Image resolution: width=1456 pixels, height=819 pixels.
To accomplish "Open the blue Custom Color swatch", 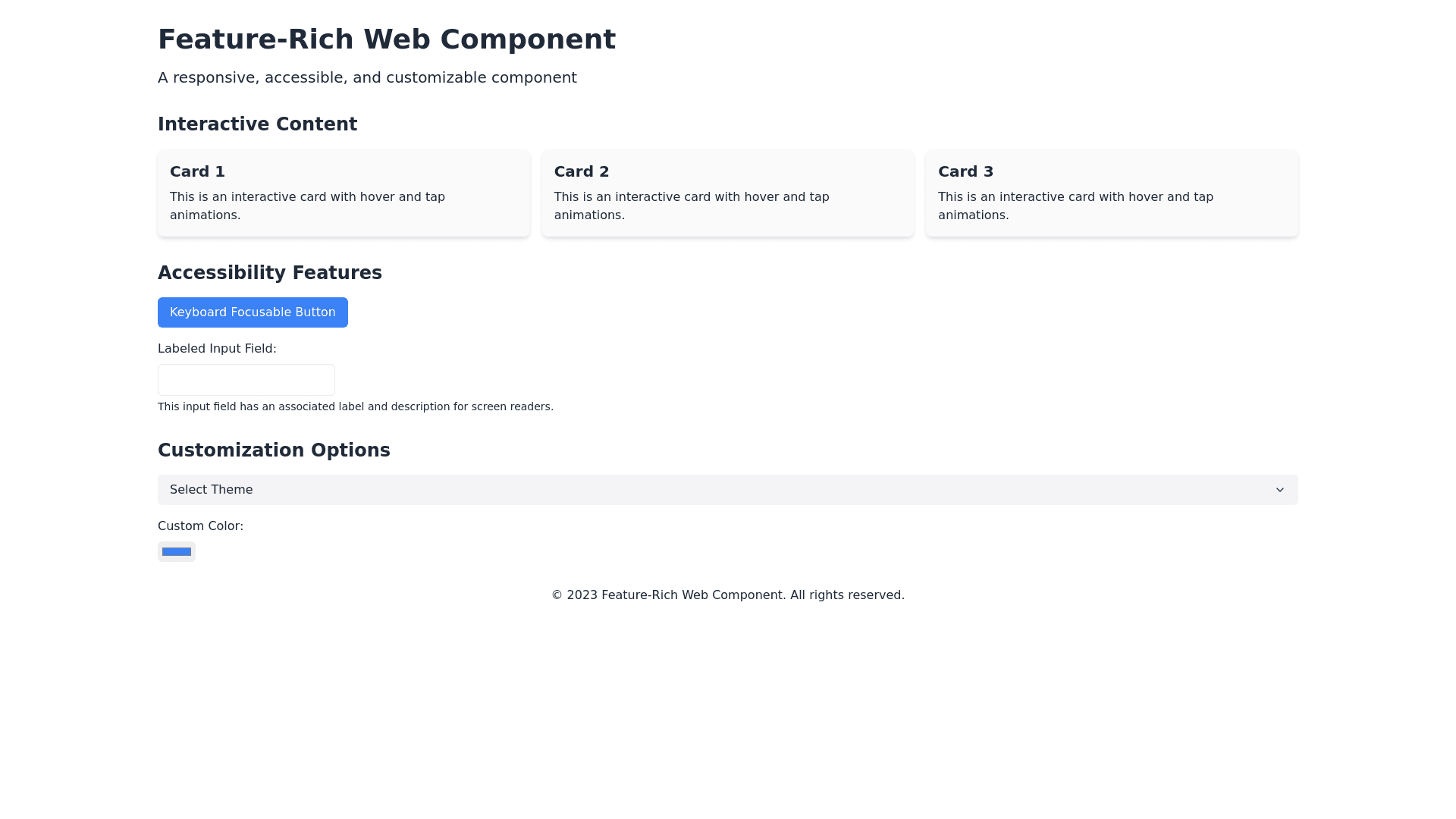I will 177,551.
